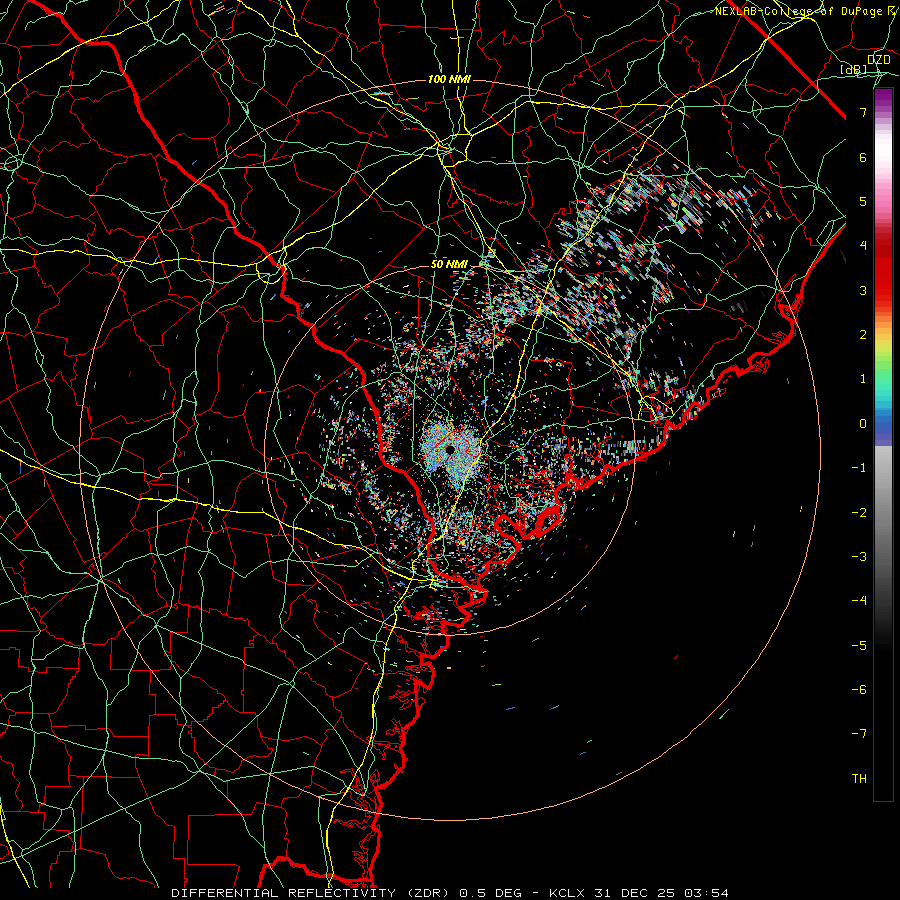The width and height of the screenshot is (900, 900).
Task: Click the "100 NMI" range ring label
Action: (449, 79)
